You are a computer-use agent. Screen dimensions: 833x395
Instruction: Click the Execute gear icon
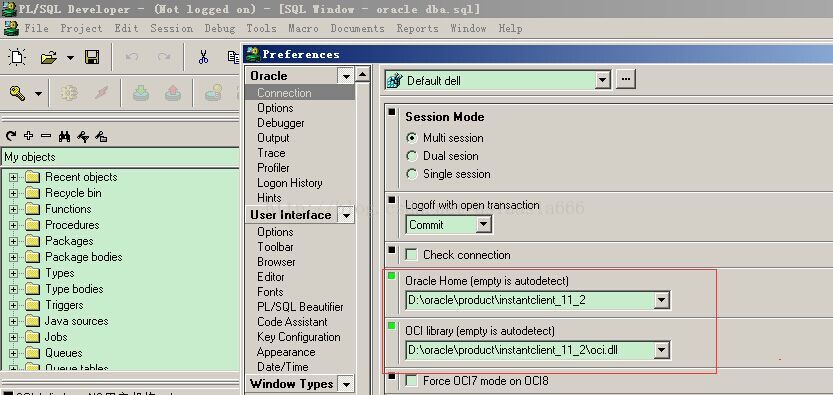69,93
